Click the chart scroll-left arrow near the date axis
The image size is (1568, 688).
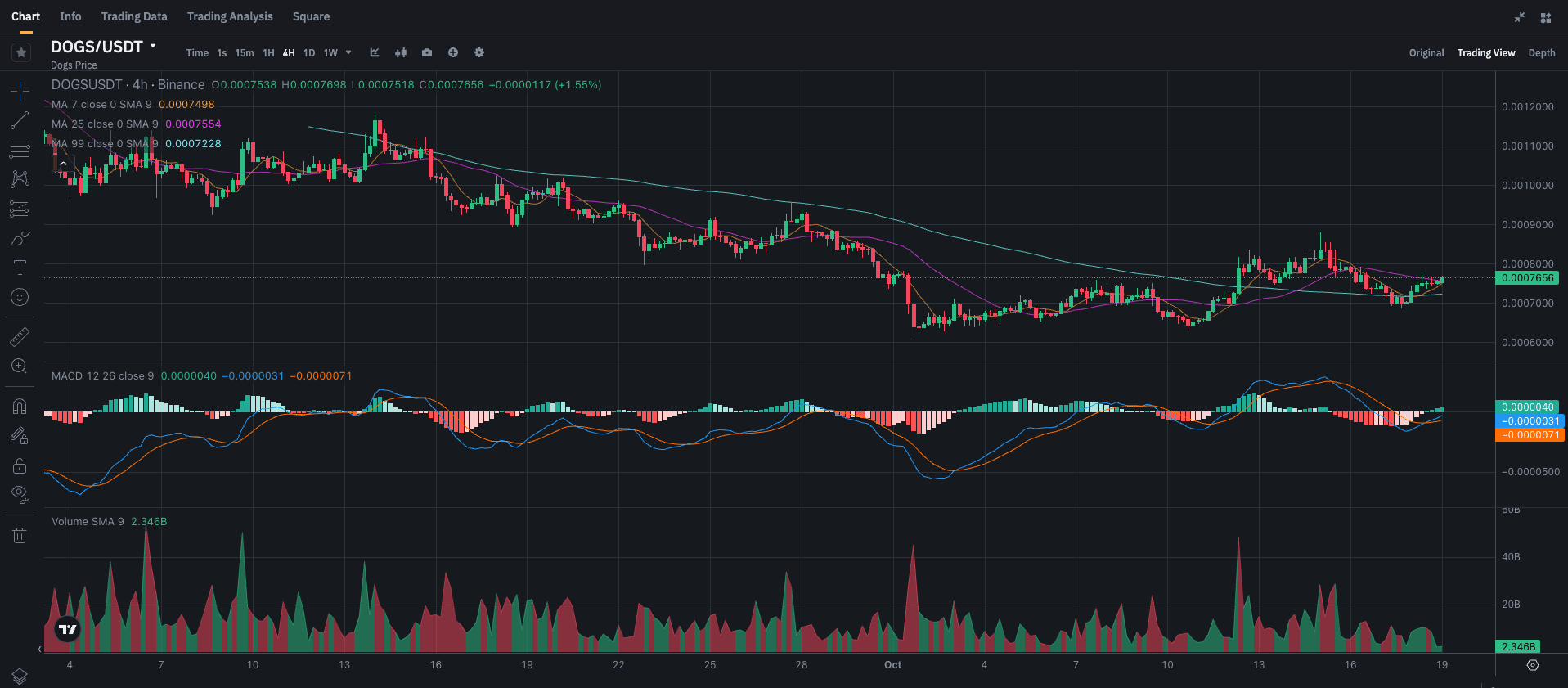click(x=39, y=649)
